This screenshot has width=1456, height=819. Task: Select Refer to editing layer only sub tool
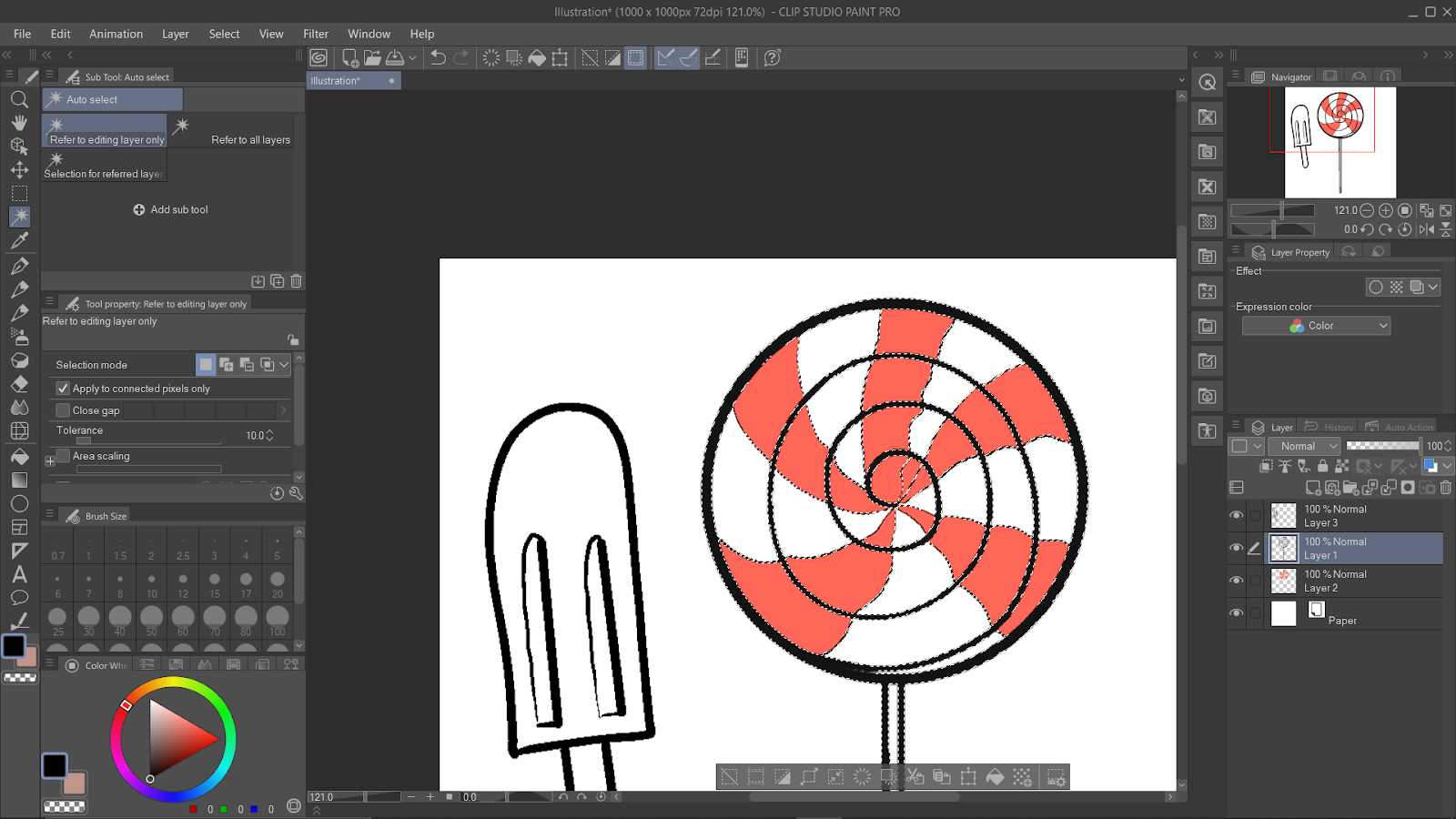tap(105, 130)
